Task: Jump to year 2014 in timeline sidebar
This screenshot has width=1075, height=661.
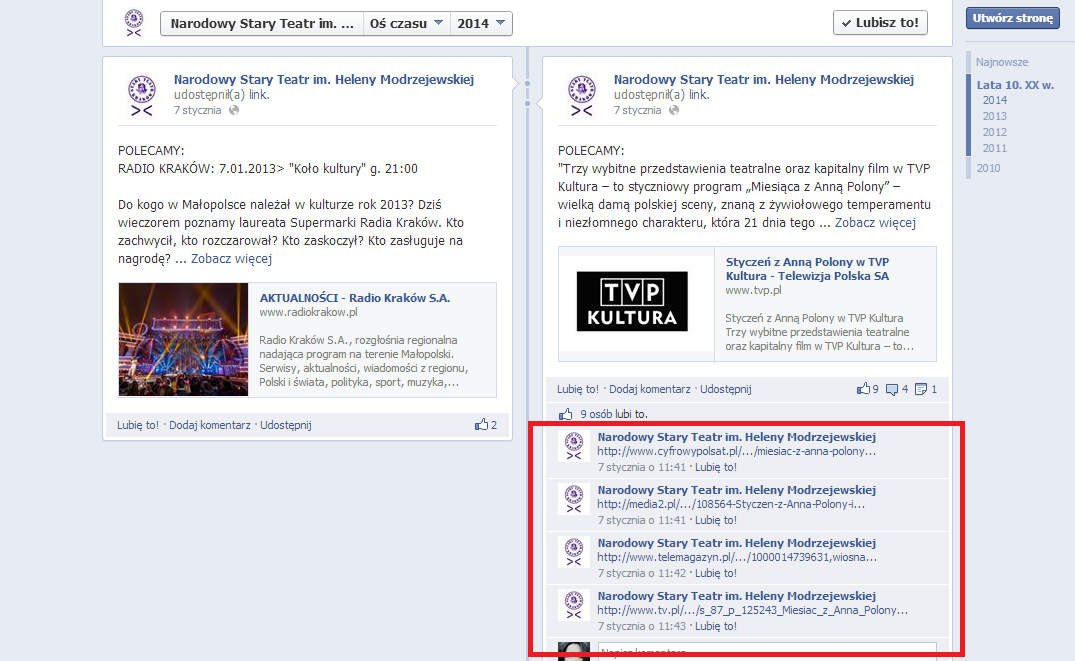Action: [x=994, y=100]
